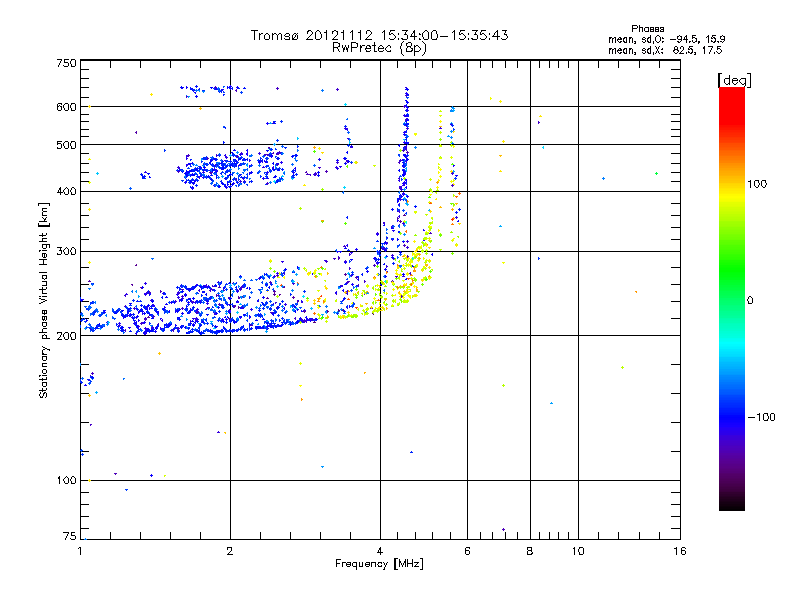Click the colorbar tick label '0'
The image size is (800, 600).
pos(750,301)
